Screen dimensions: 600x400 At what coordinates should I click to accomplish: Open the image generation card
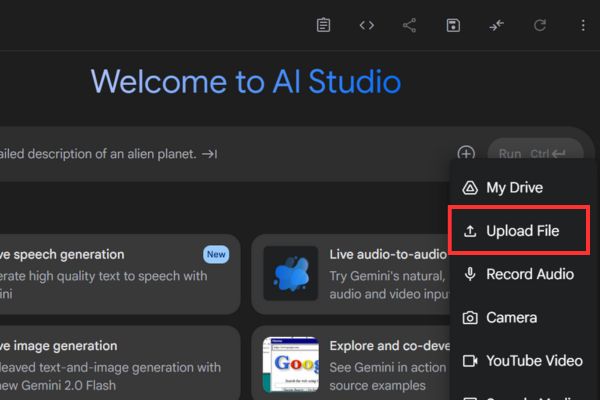pyautogui.click(x=120, y=363)
